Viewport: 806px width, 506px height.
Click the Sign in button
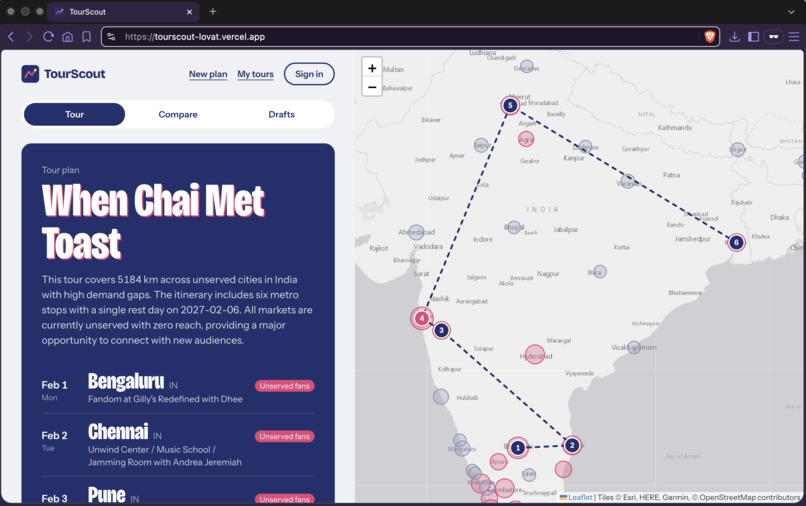tap(309, 74)
